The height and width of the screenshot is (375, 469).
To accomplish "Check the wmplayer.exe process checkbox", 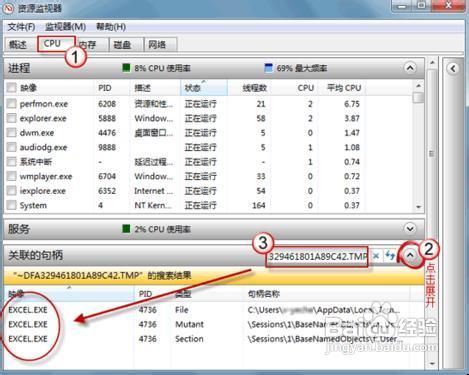I will 11,176.
